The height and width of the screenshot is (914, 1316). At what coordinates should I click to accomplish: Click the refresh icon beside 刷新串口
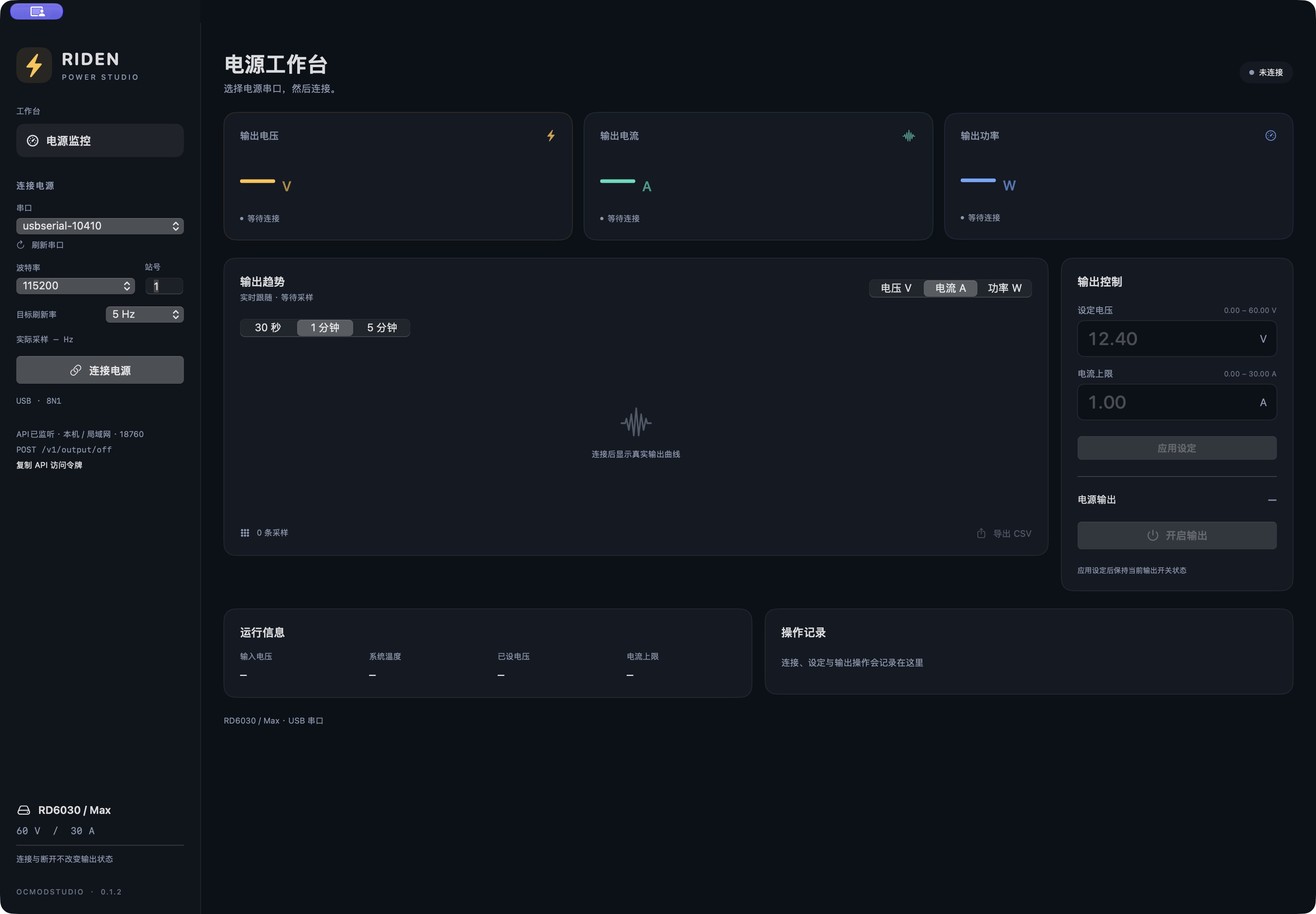click(x=21, y=245)
